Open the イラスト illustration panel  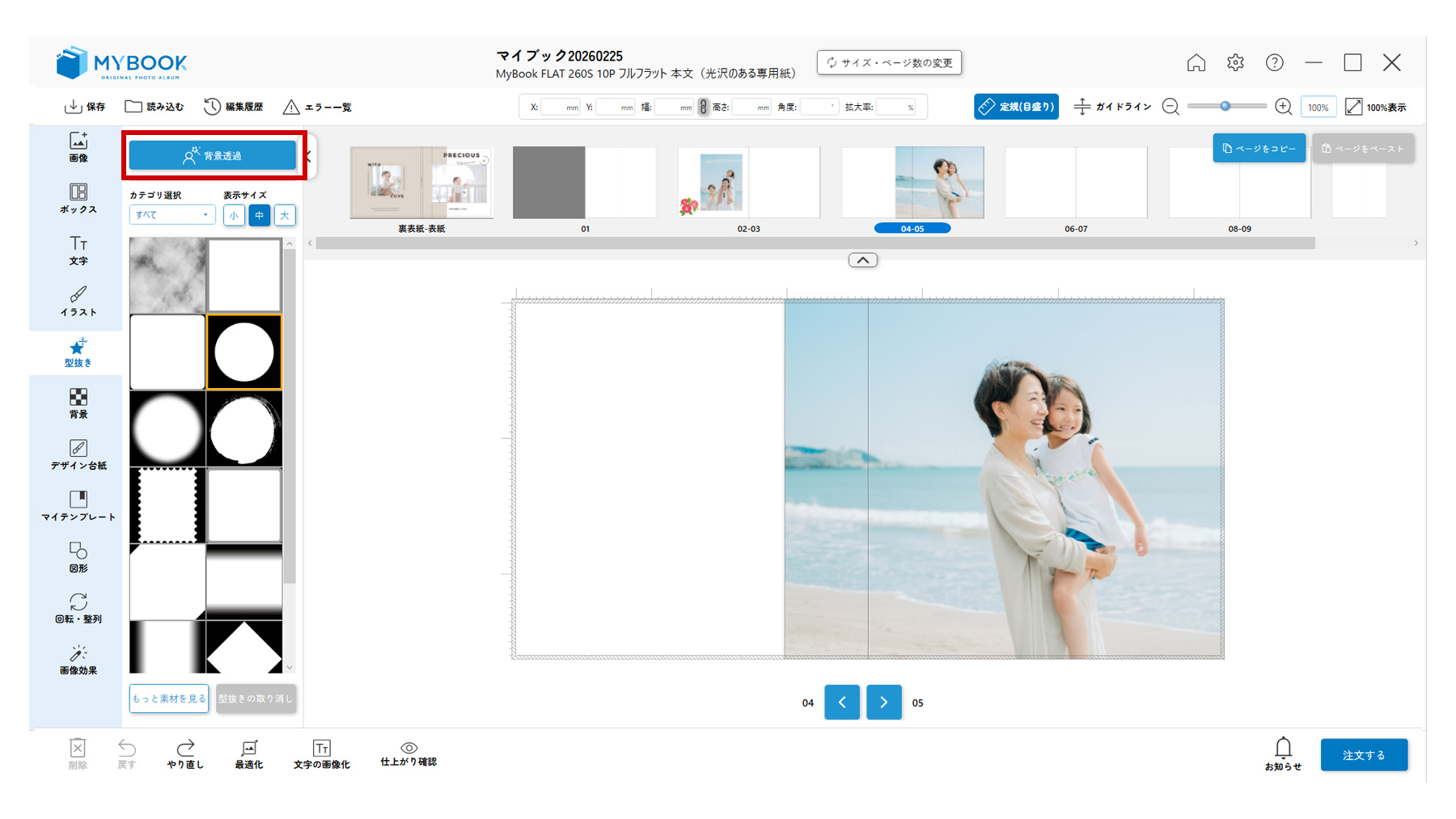tap(78, 301)
